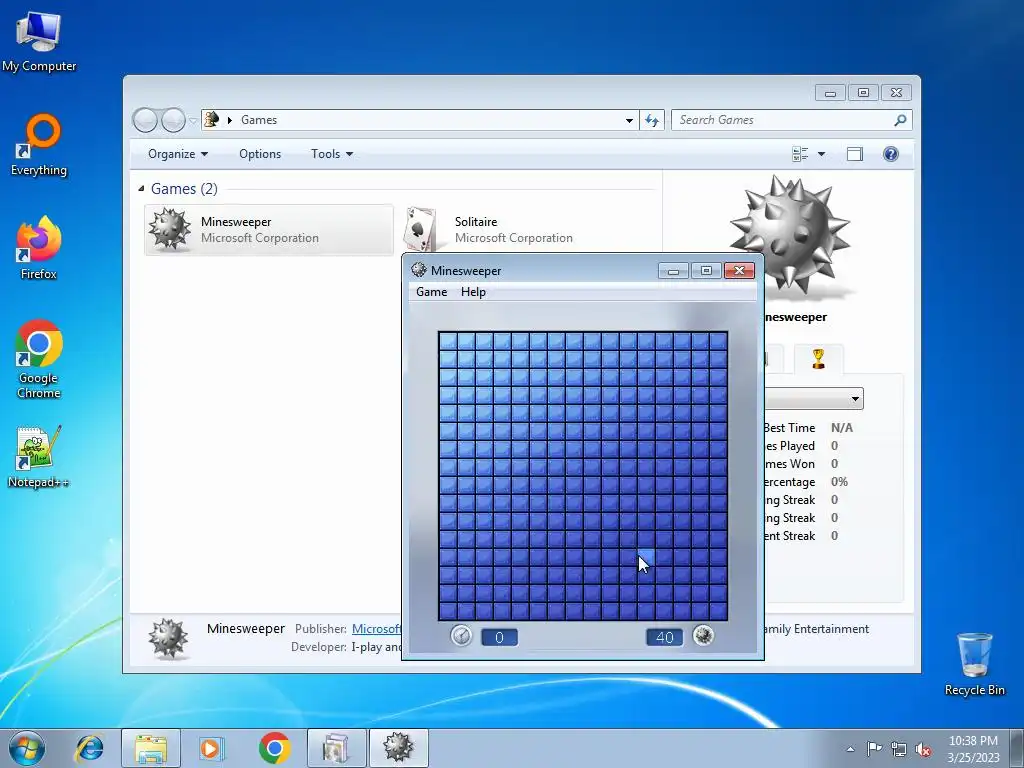Switch to the trophy statistics tab
The width and height of the screenshot is (1024, 768).
click(x=818, y=359)
